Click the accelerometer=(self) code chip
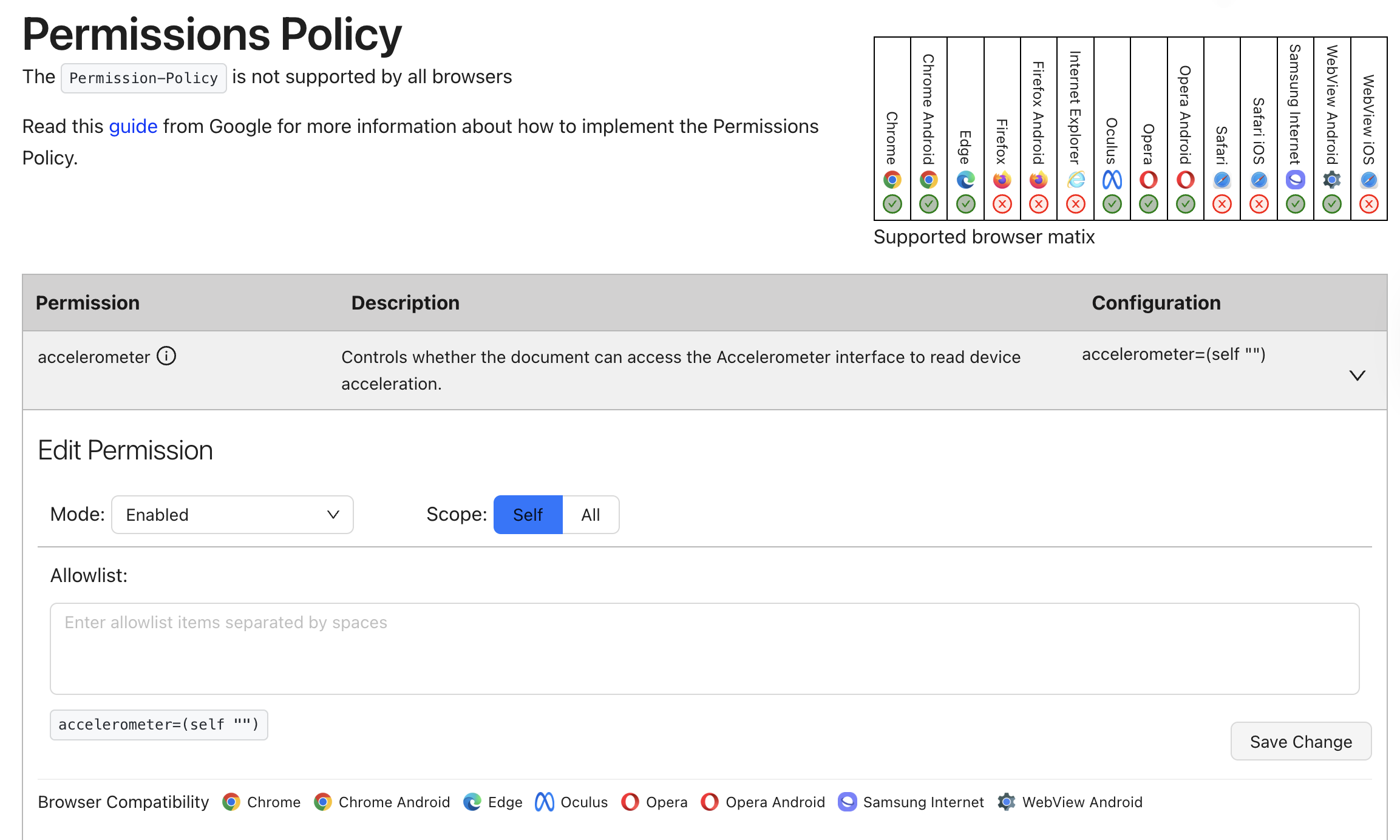 click(158, 725)
